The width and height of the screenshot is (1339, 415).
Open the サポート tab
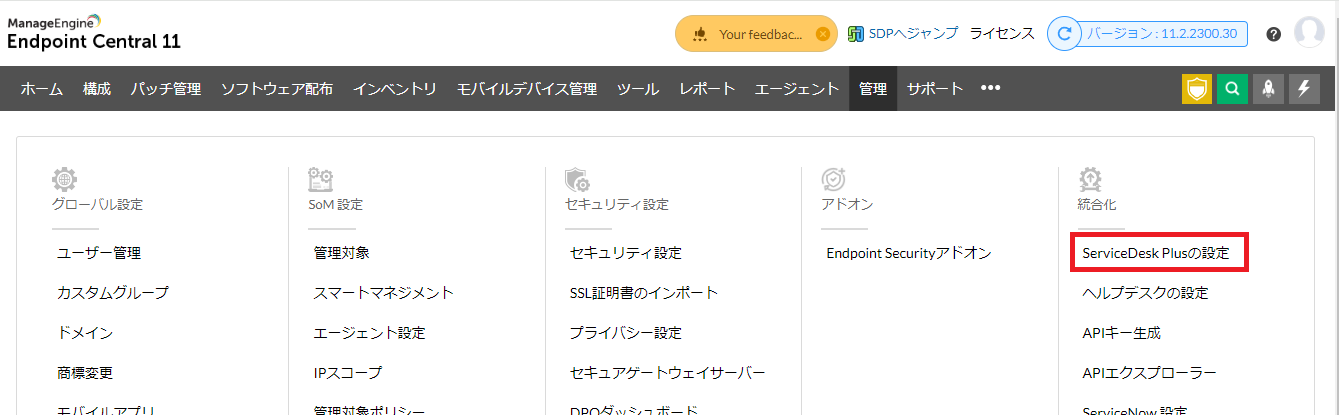click(x=935, y=89)
